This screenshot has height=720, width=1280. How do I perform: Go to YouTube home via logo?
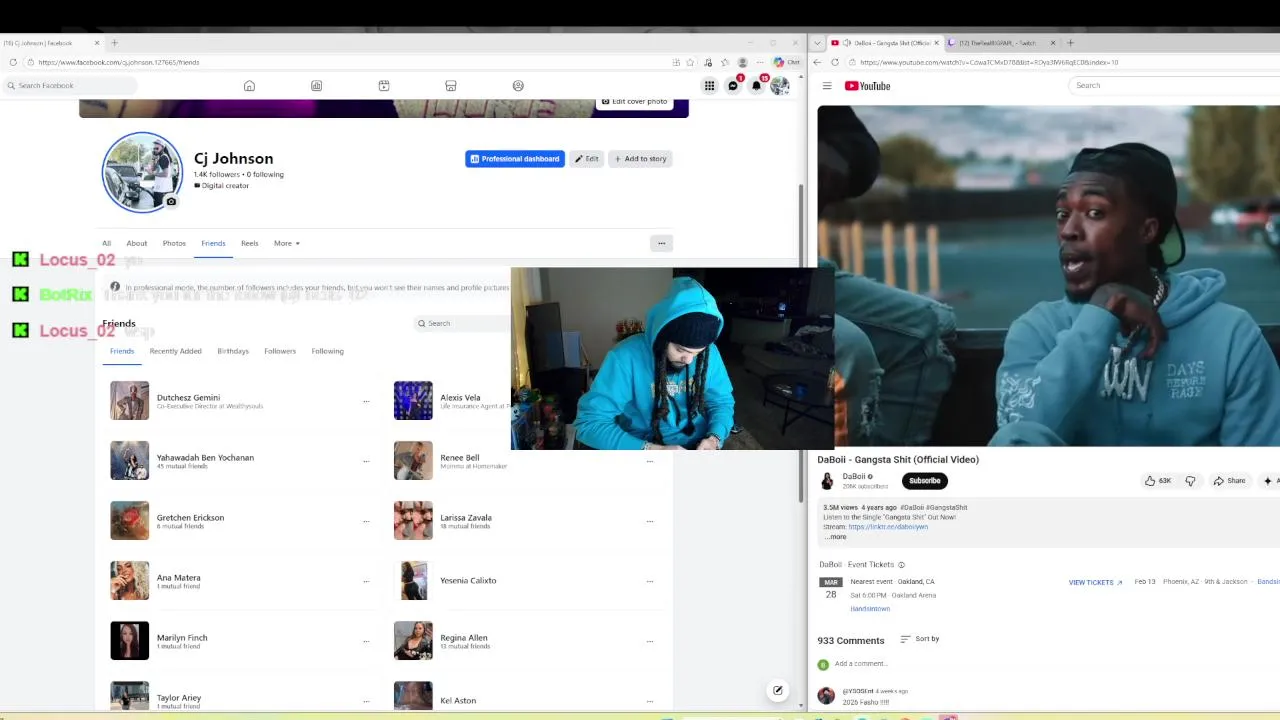868,86
